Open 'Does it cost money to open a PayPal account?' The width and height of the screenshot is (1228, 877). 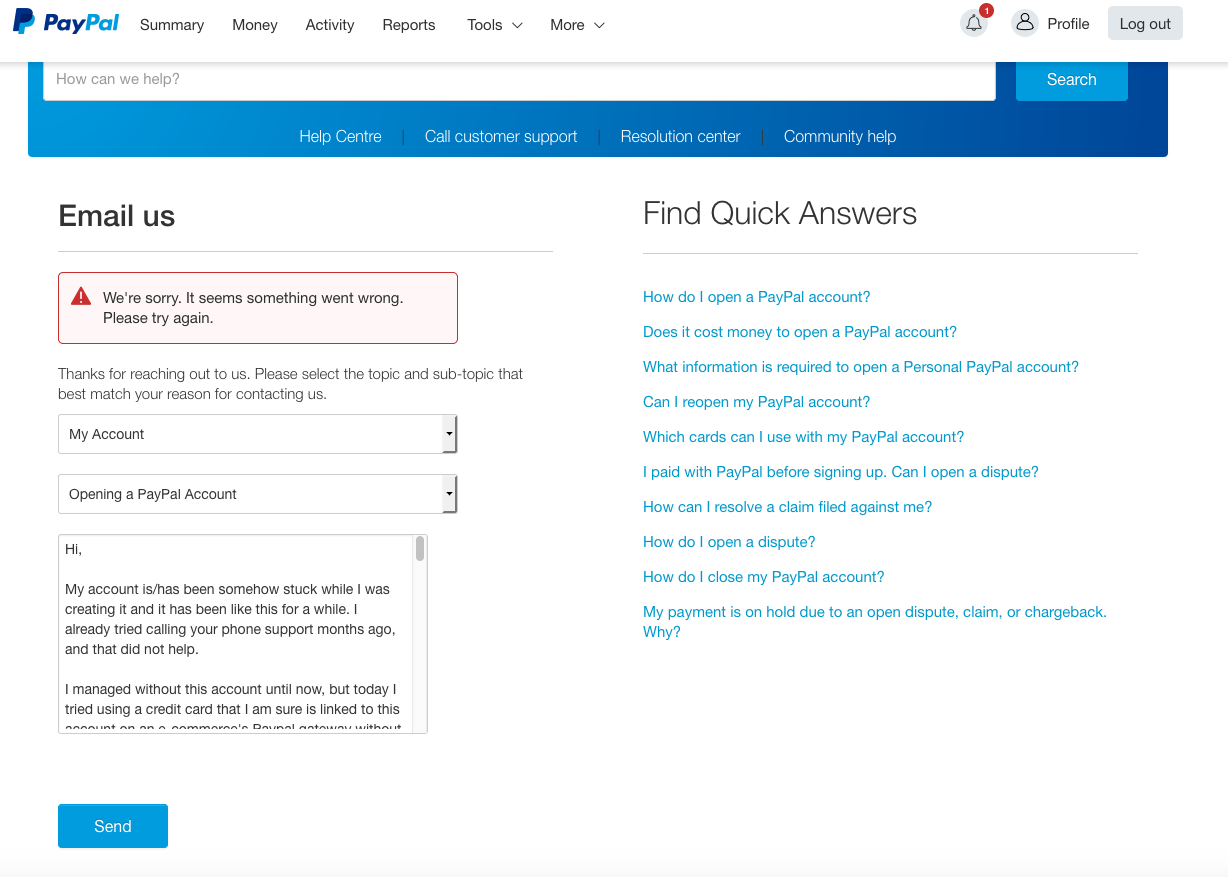tap(800, 332)
